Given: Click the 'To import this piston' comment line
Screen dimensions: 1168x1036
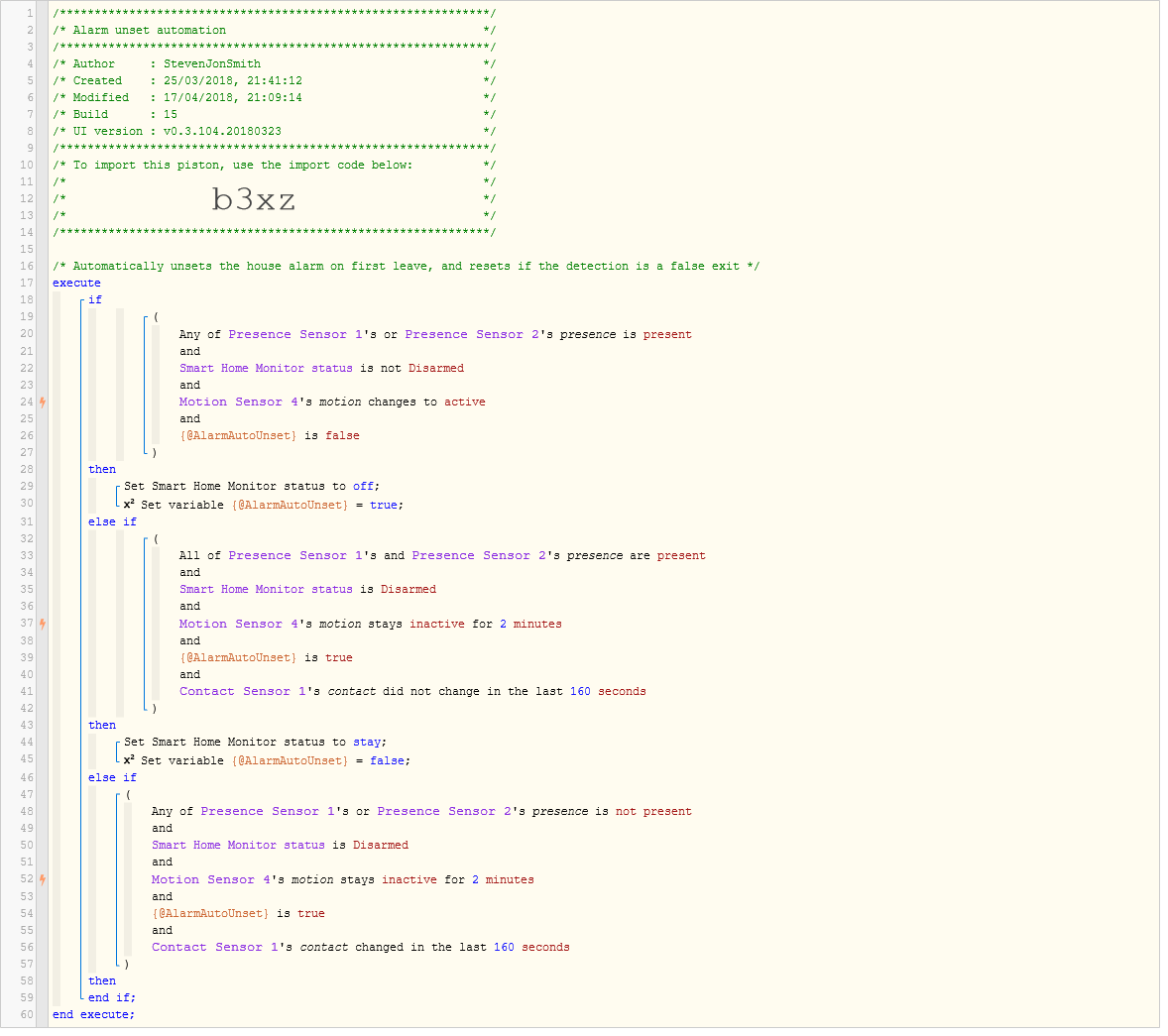Looking at the screenshot, I should tap(274, 167).
